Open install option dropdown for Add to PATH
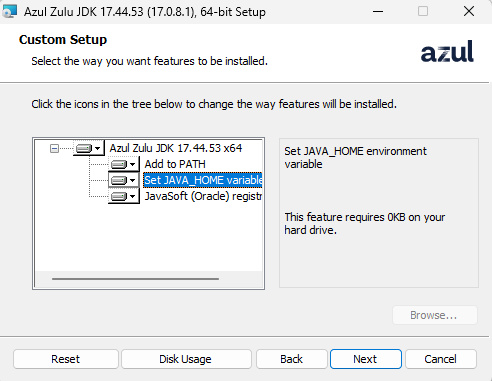This screenshot has width=492, height=381. click(123, 164)
